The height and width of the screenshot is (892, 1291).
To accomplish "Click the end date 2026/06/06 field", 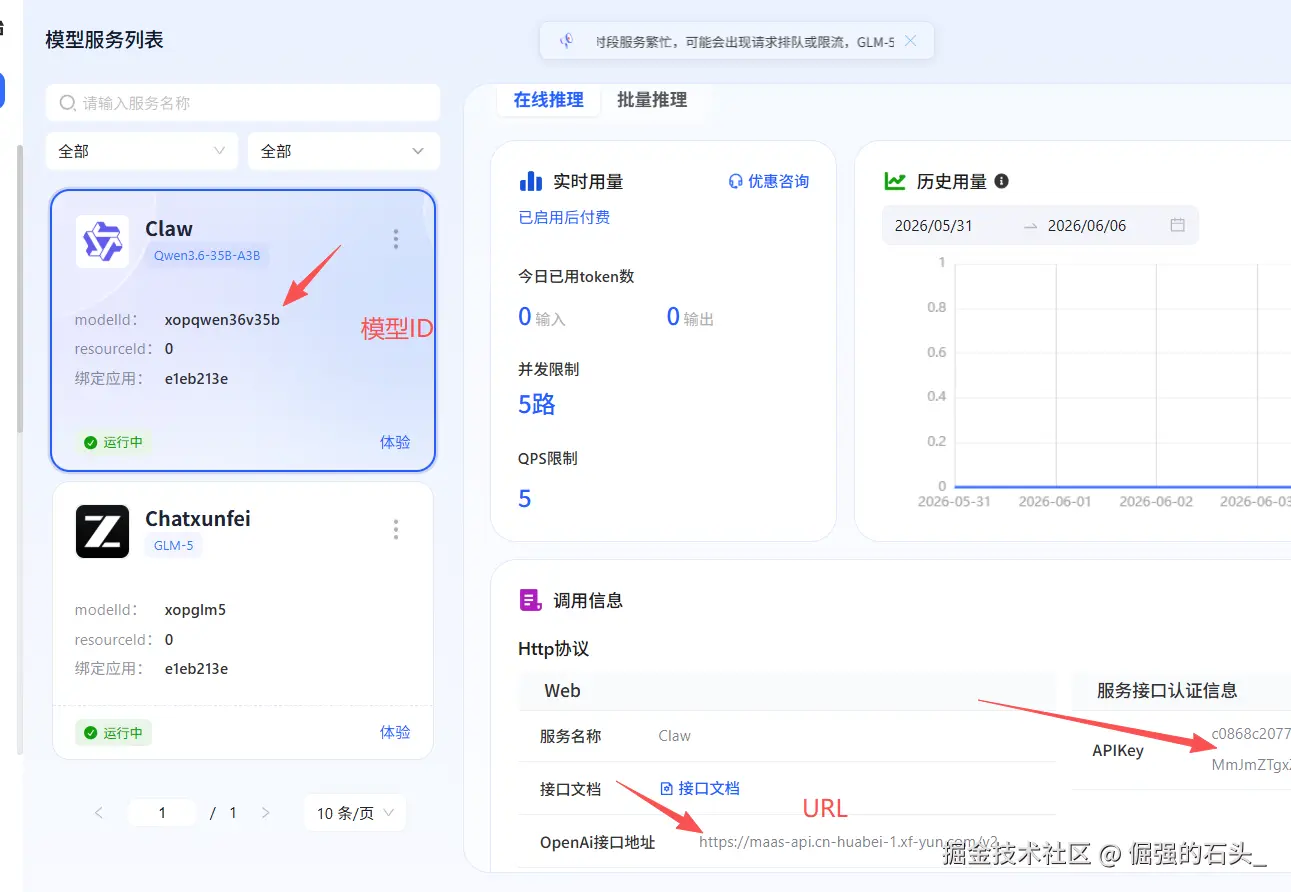I will (1087, 226).
